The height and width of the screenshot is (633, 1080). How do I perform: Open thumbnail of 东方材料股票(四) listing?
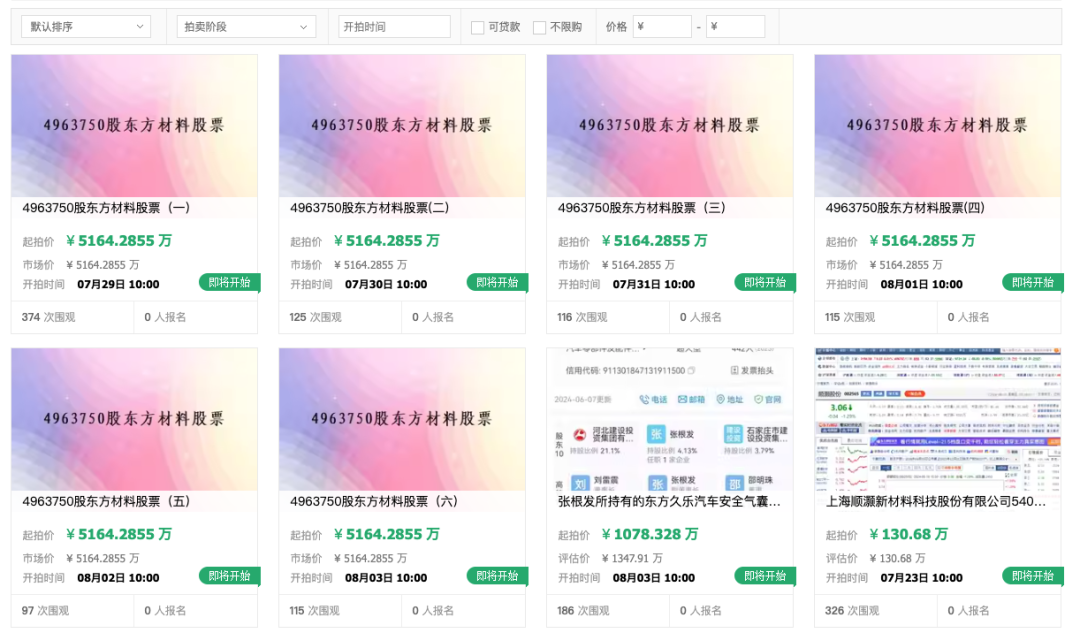click(x=937, y=125)
